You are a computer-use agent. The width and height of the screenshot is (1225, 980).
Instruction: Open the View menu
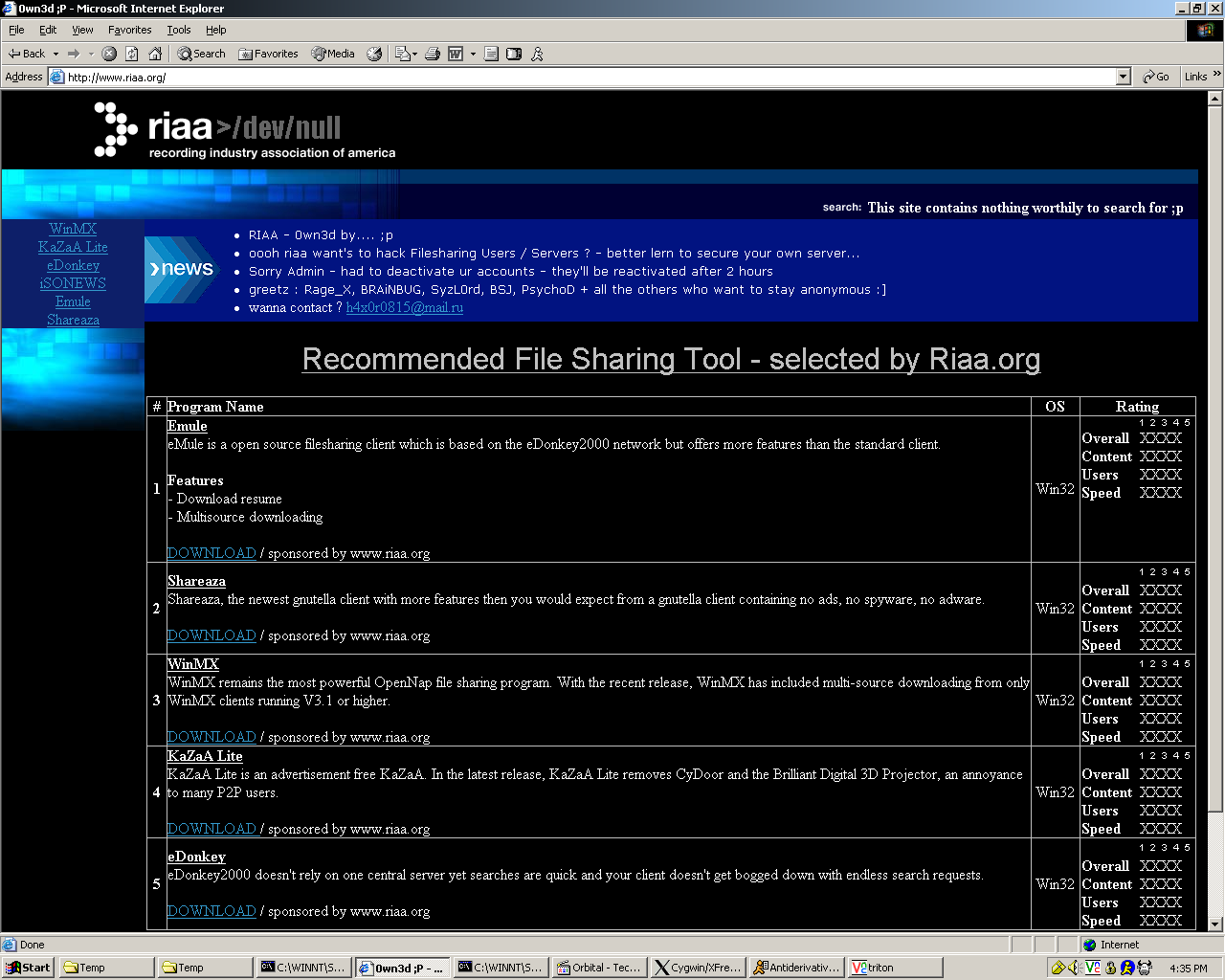82,30
